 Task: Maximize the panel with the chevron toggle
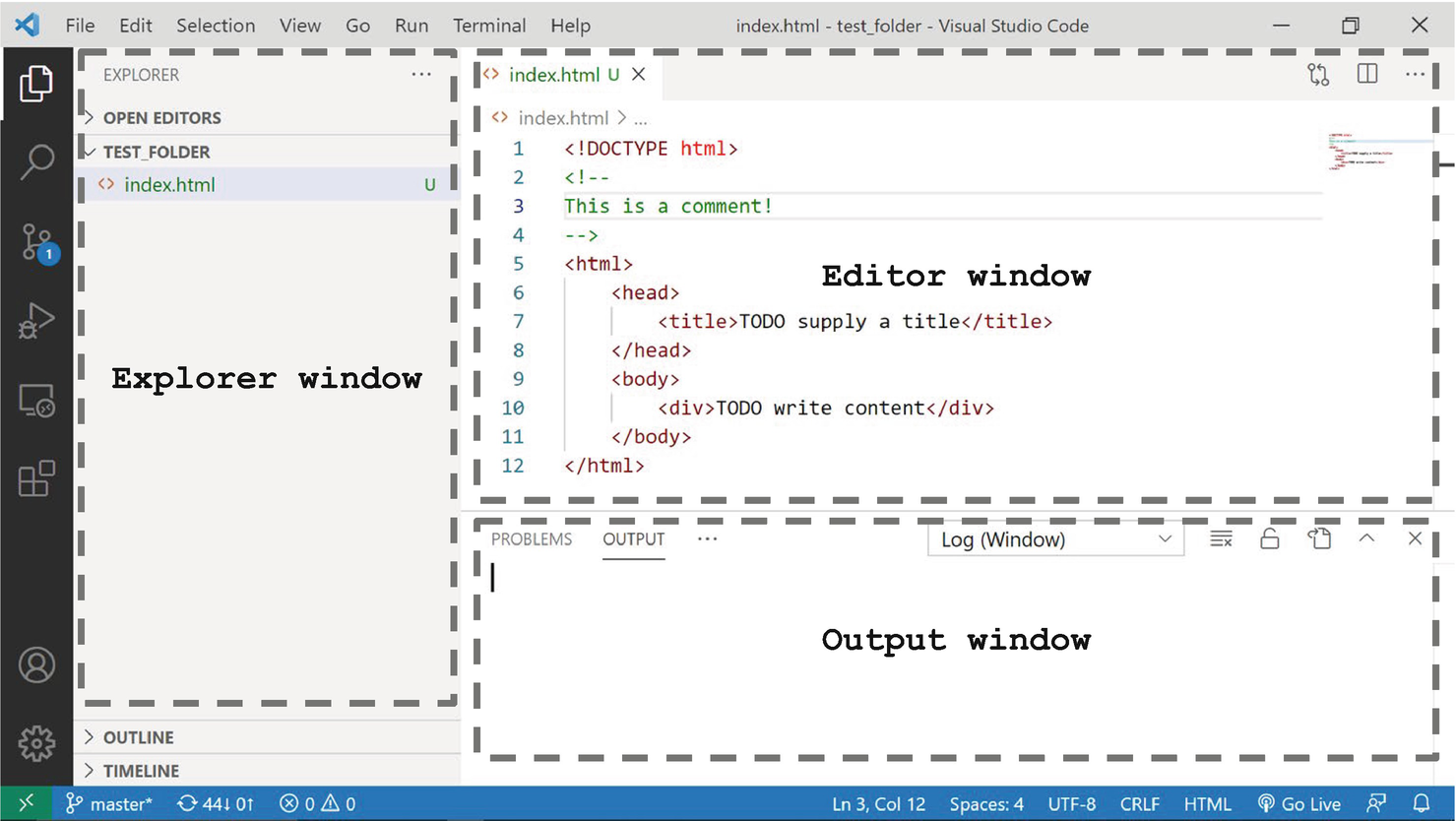pos(1367,538)
